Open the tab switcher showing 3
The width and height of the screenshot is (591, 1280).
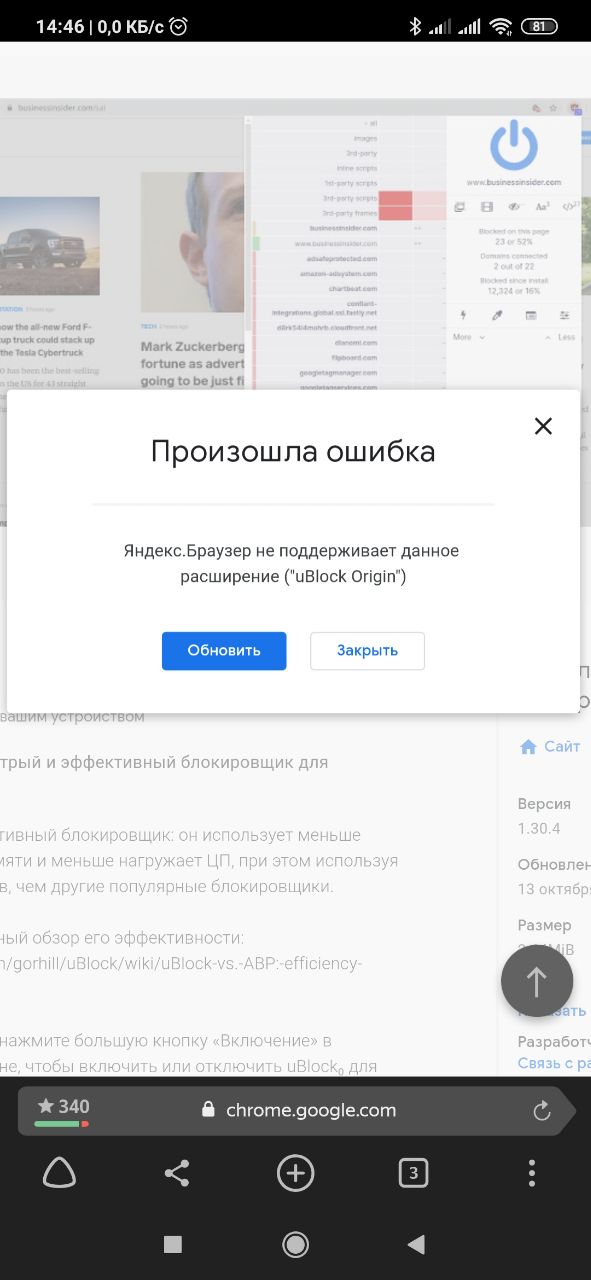413,1173
